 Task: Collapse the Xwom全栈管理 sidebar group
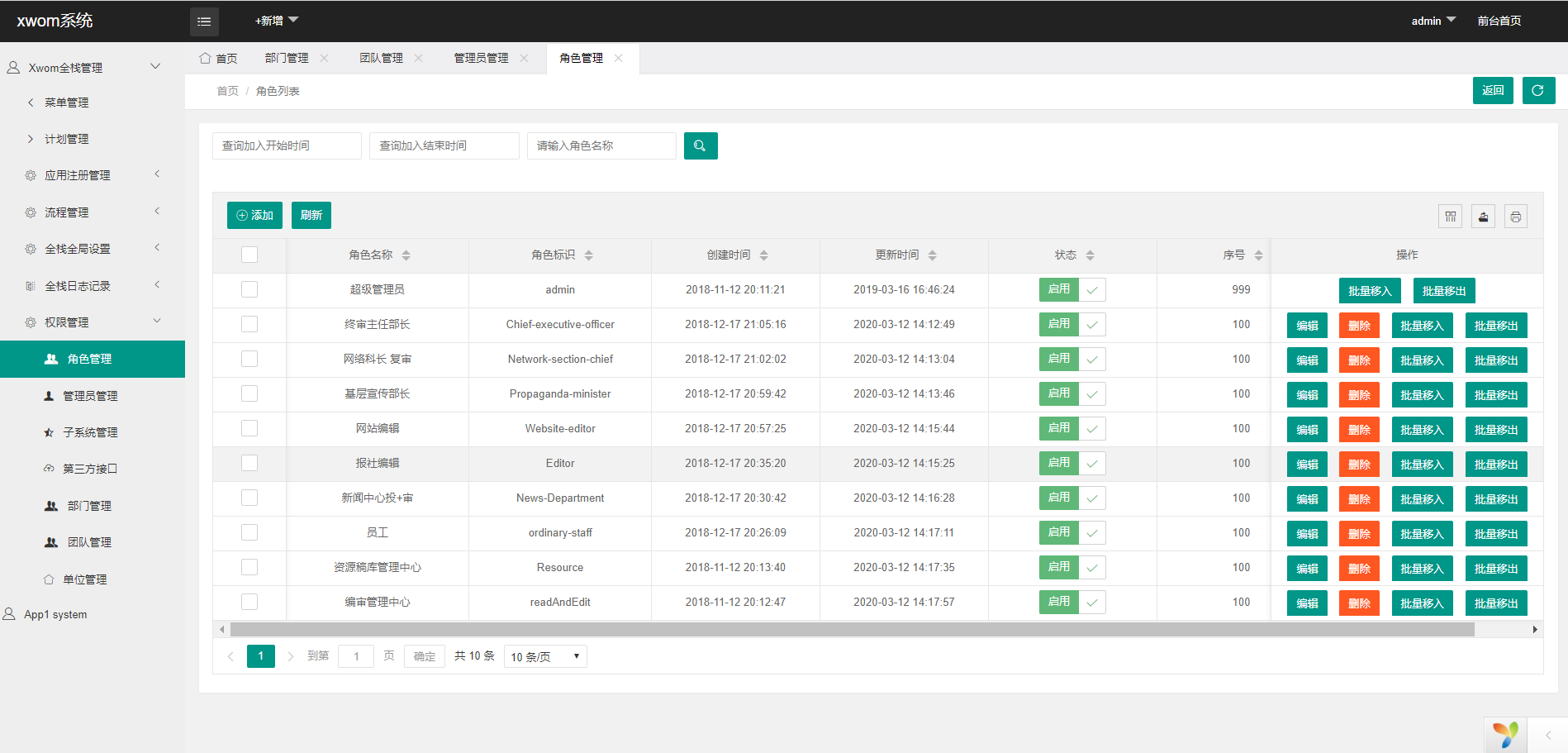point(93,67)
